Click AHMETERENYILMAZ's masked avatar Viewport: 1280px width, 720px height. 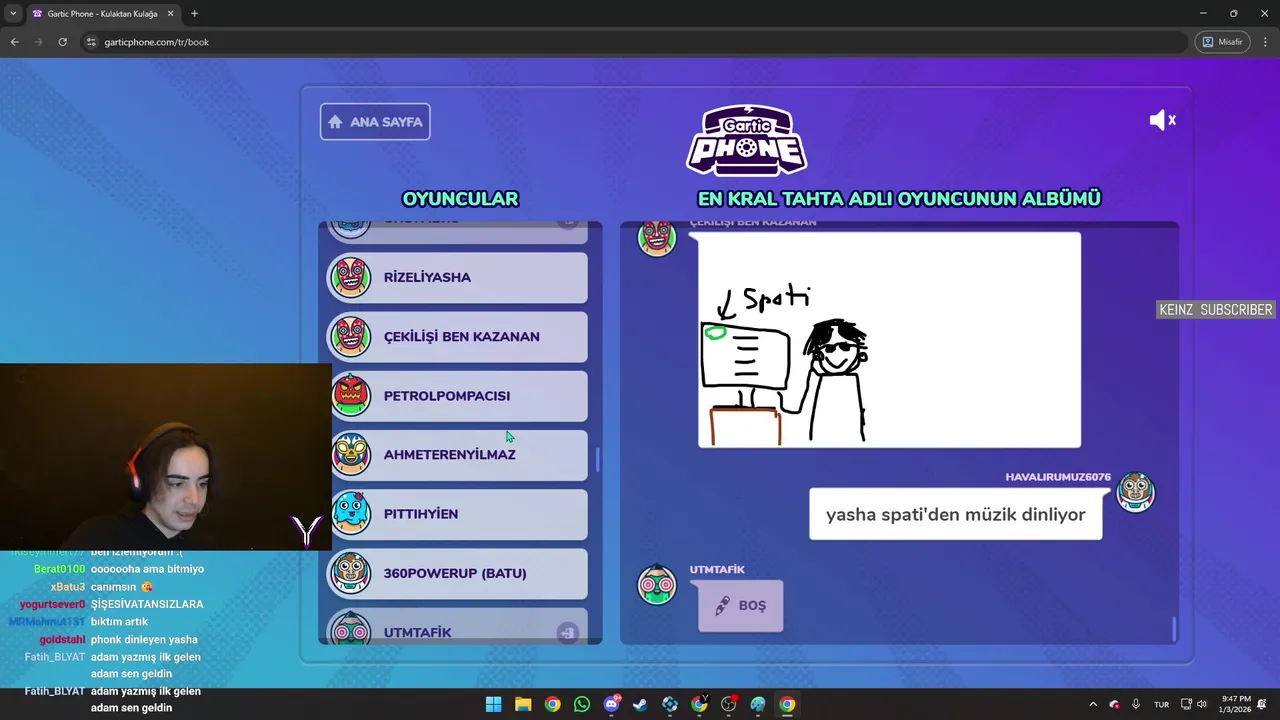coord(351,454)
